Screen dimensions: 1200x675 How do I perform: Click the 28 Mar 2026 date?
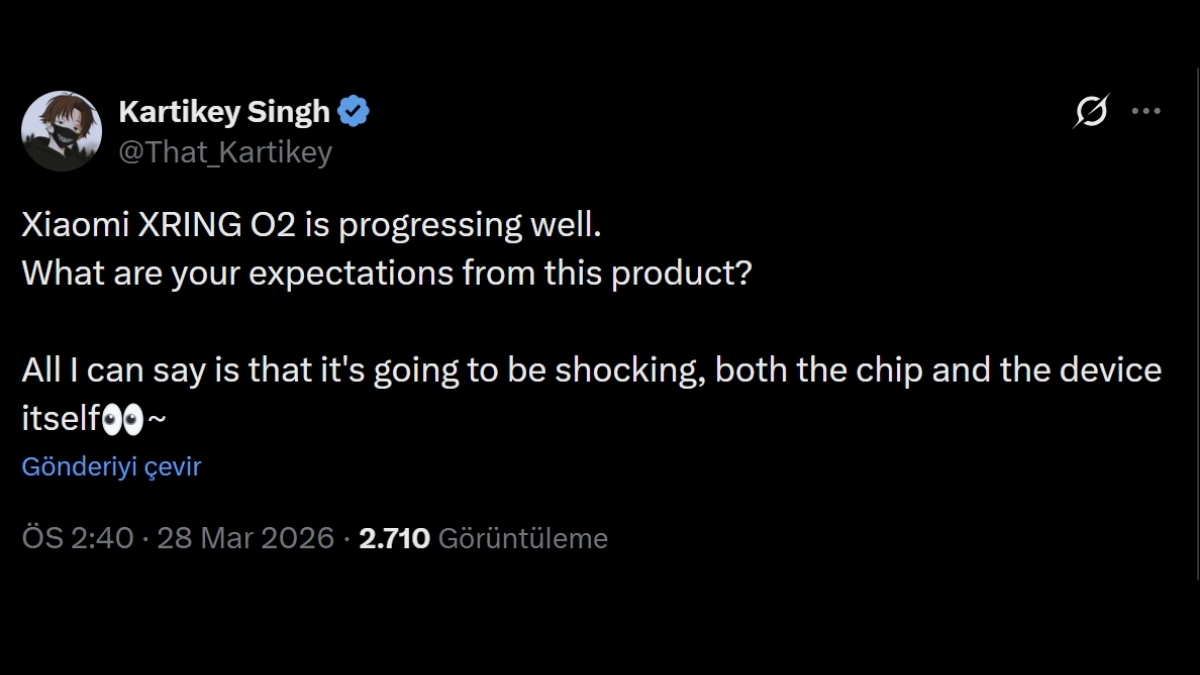click(x=245, y=538)
